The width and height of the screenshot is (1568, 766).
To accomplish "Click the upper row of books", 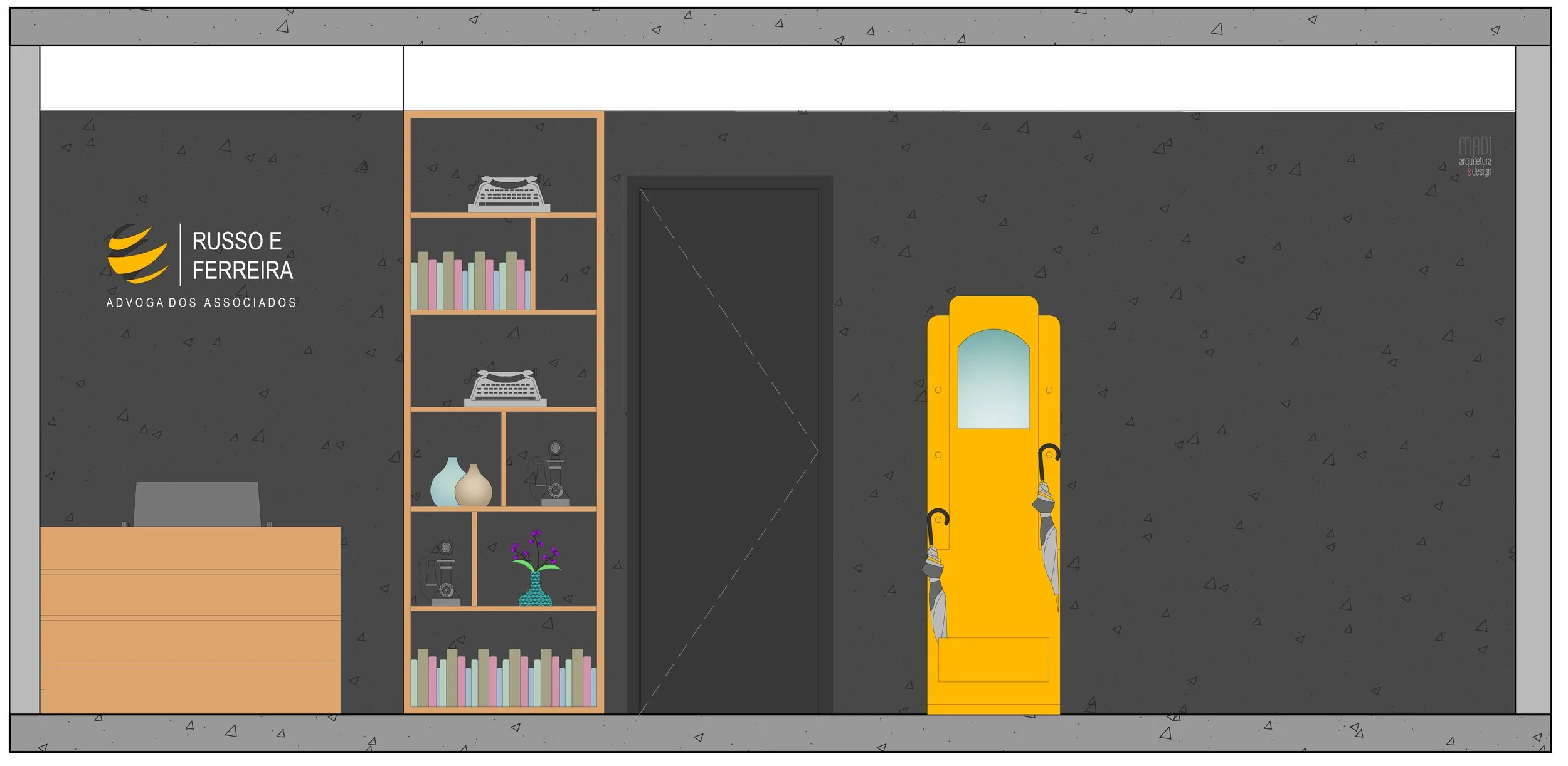I will (x=470, y=282).
